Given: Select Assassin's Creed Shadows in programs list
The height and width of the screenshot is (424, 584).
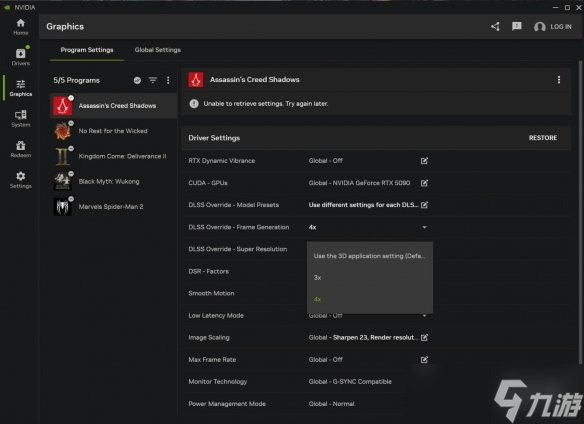Looking at the screenshot, I should [x=114, y=105].
